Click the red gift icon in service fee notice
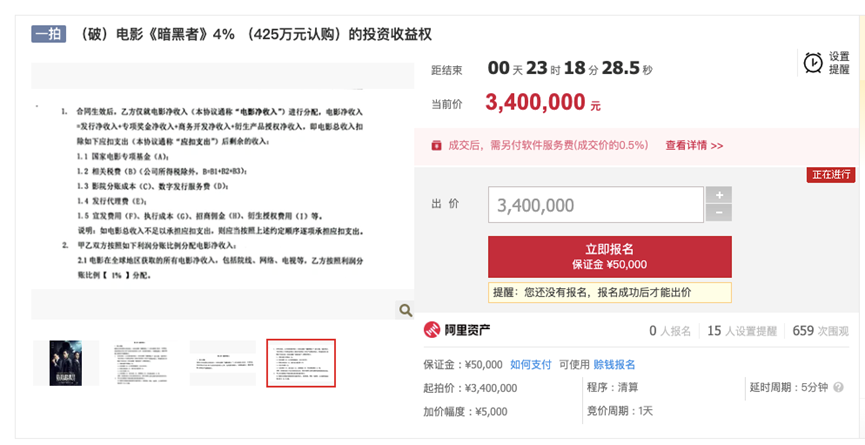The image size is (865, 445). 436,146
